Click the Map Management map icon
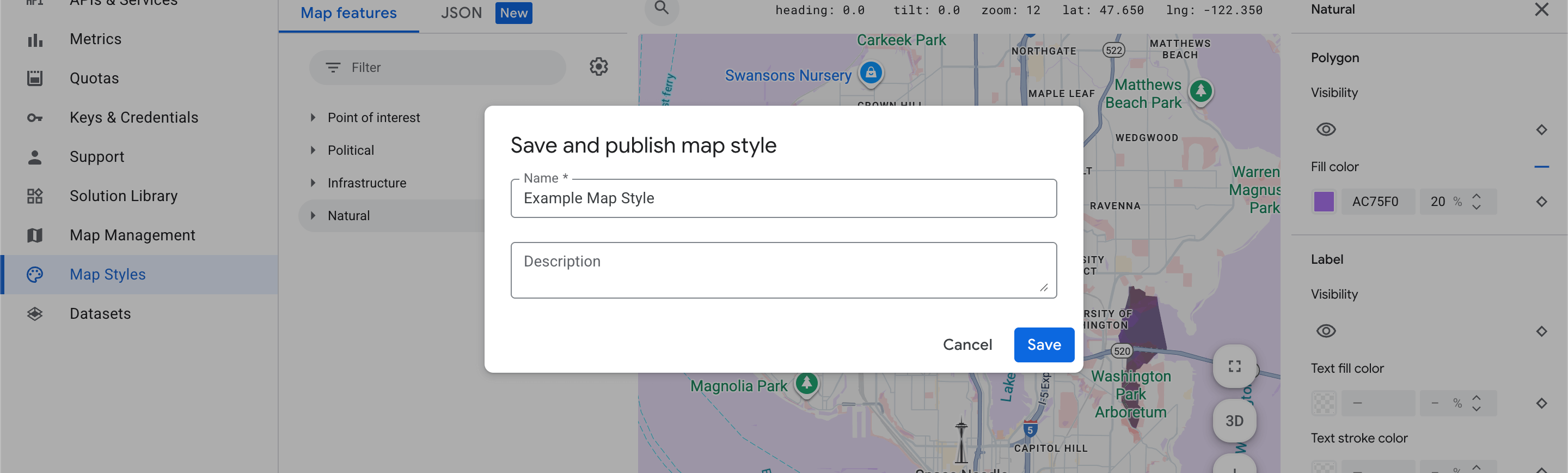Image resolution: width=1568 pixels, height=473 pixels. pos(35,235)
